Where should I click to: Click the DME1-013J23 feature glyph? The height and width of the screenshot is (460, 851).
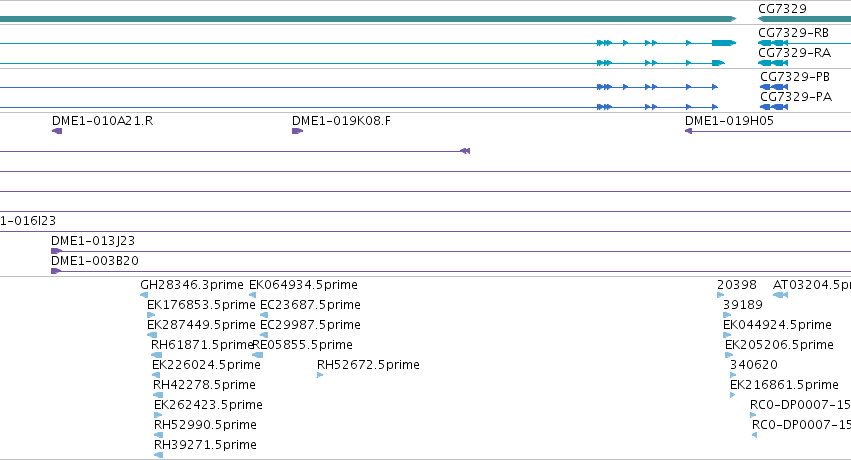click(x=56, y=251)
